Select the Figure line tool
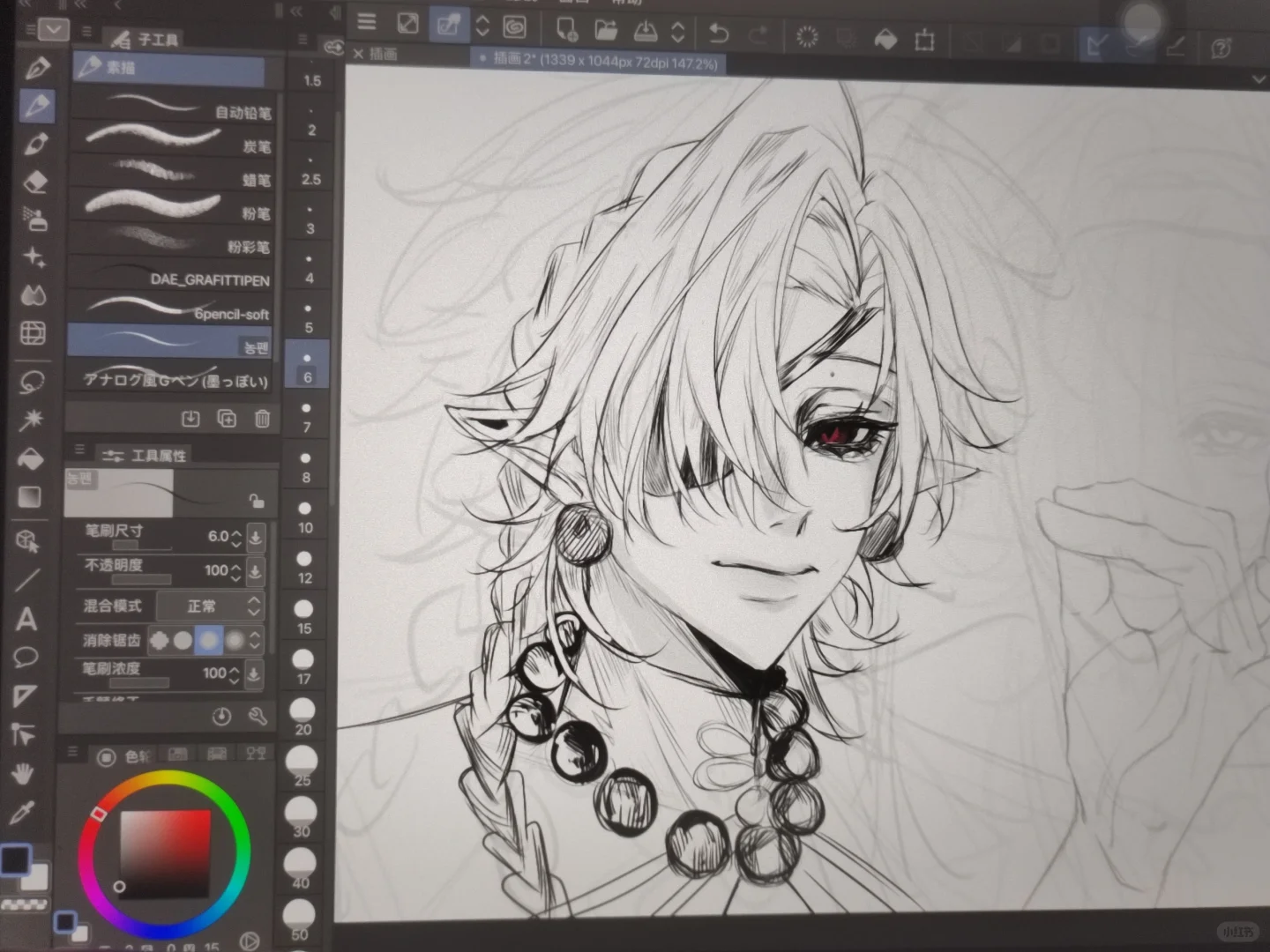The image size is (1270, 952). click(27, 580)
